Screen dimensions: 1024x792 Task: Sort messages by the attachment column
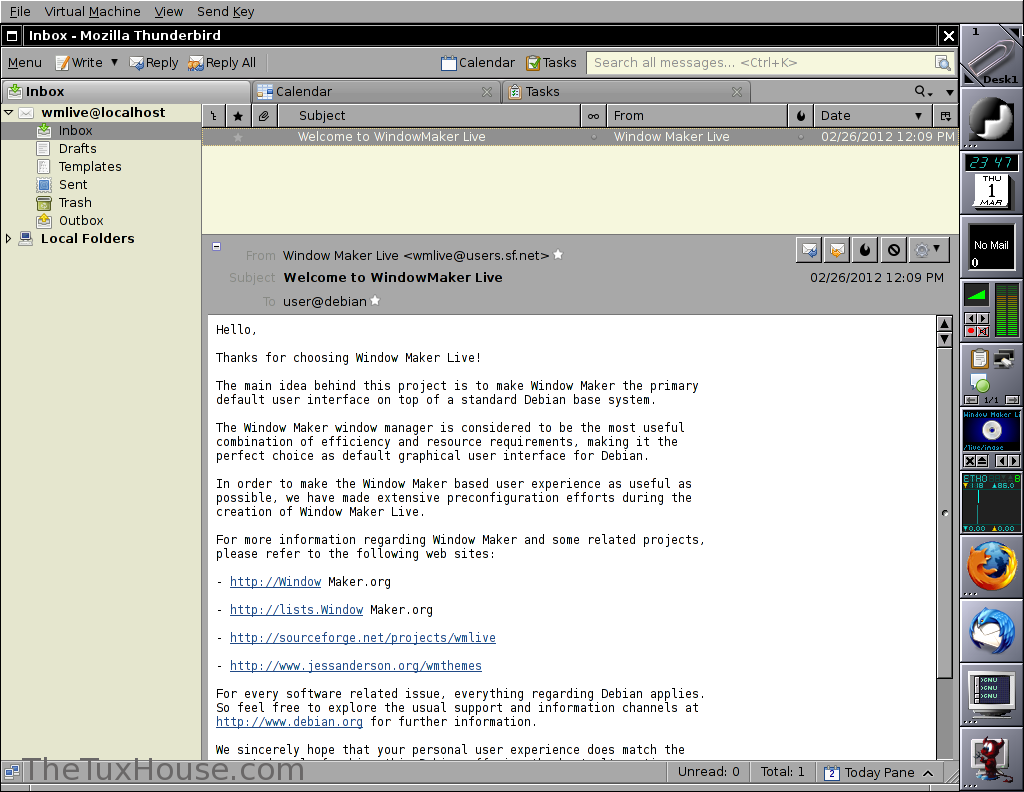click(x=263, y=116)
